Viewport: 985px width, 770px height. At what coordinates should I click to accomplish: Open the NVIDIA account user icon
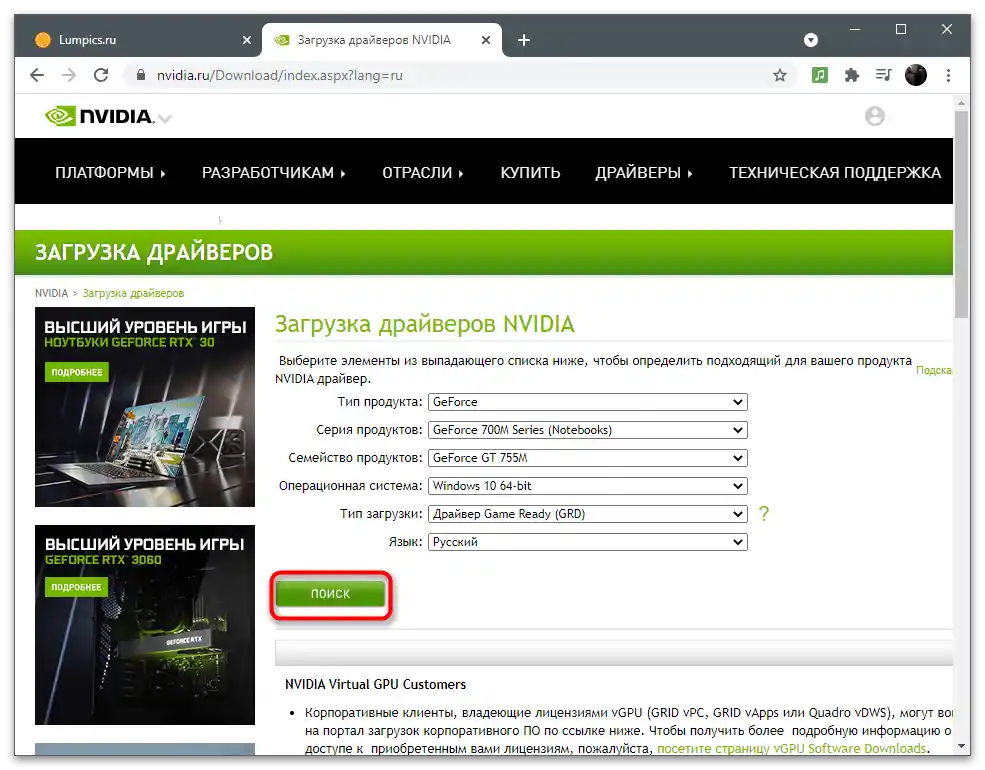[874, 116]
